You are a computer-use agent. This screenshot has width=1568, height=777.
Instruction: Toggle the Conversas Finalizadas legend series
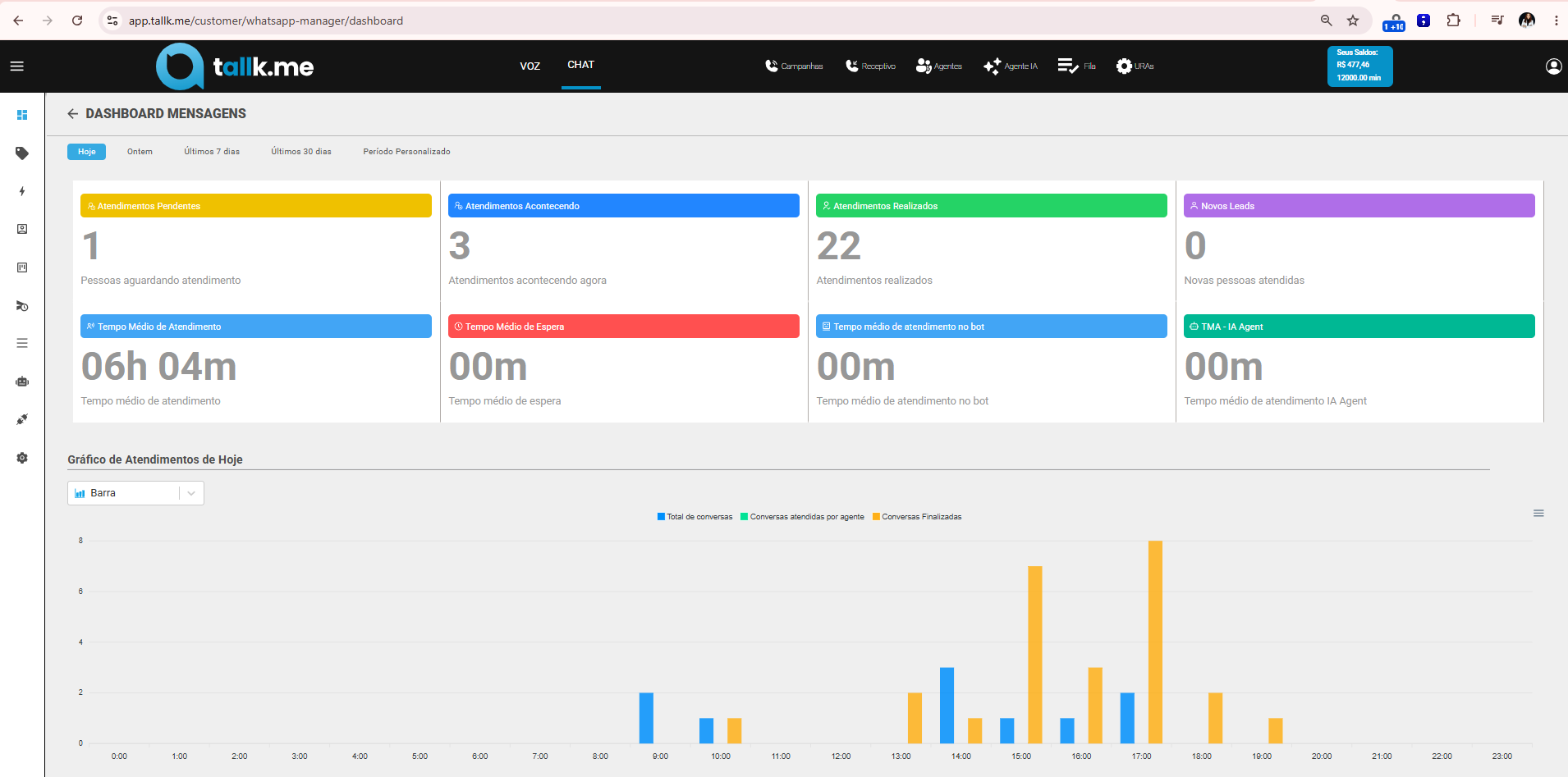coord(917,517)
